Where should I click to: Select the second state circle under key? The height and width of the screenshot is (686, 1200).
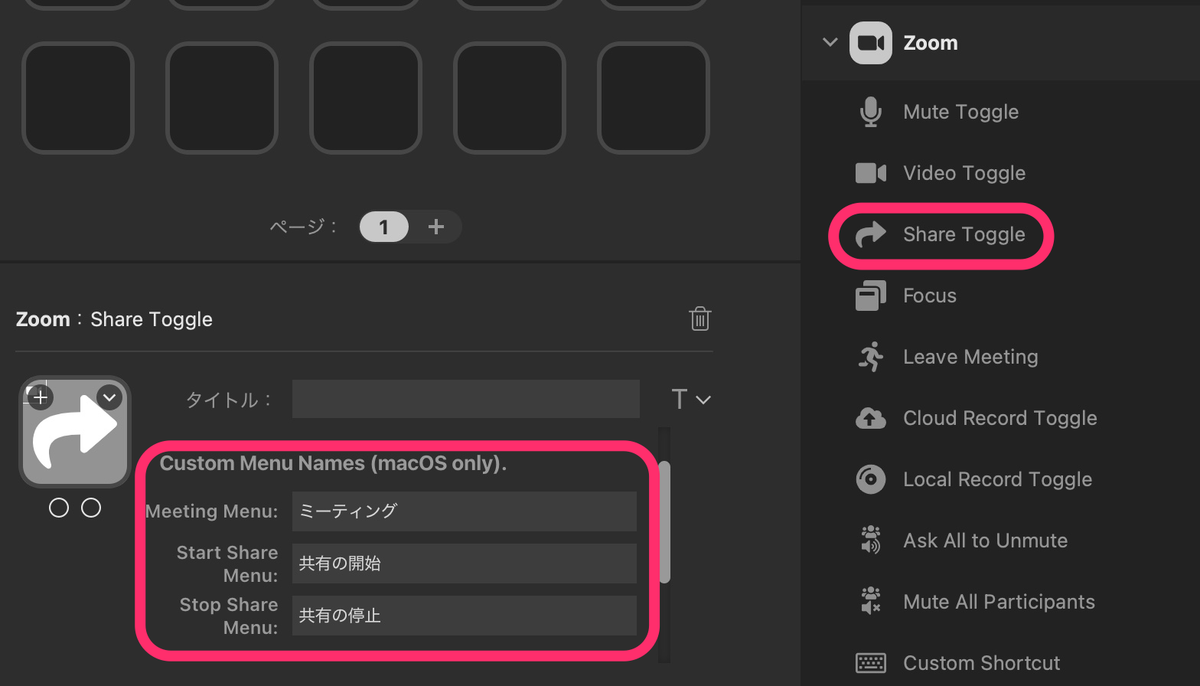pos(91,507)
